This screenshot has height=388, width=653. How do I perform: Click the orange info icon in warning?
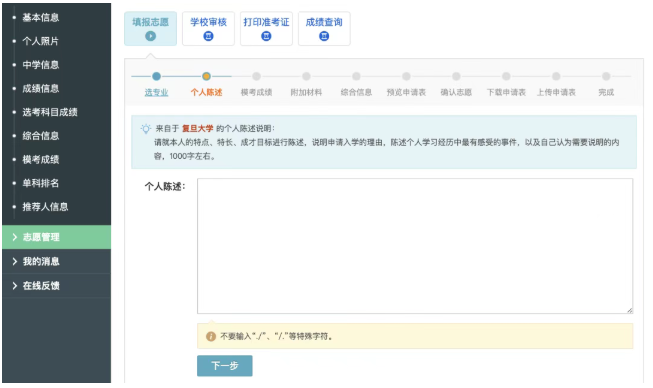coord(211,336)
